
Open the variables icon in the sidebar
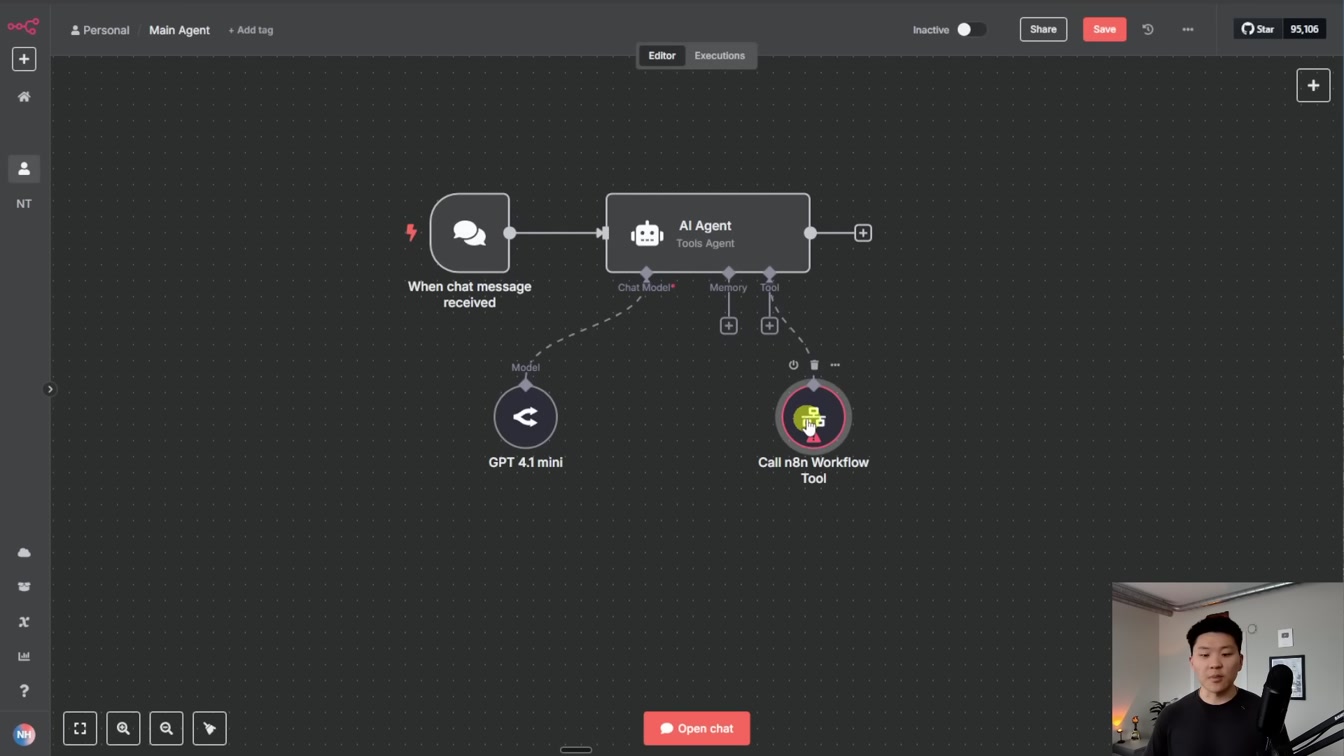coord(24,622)
